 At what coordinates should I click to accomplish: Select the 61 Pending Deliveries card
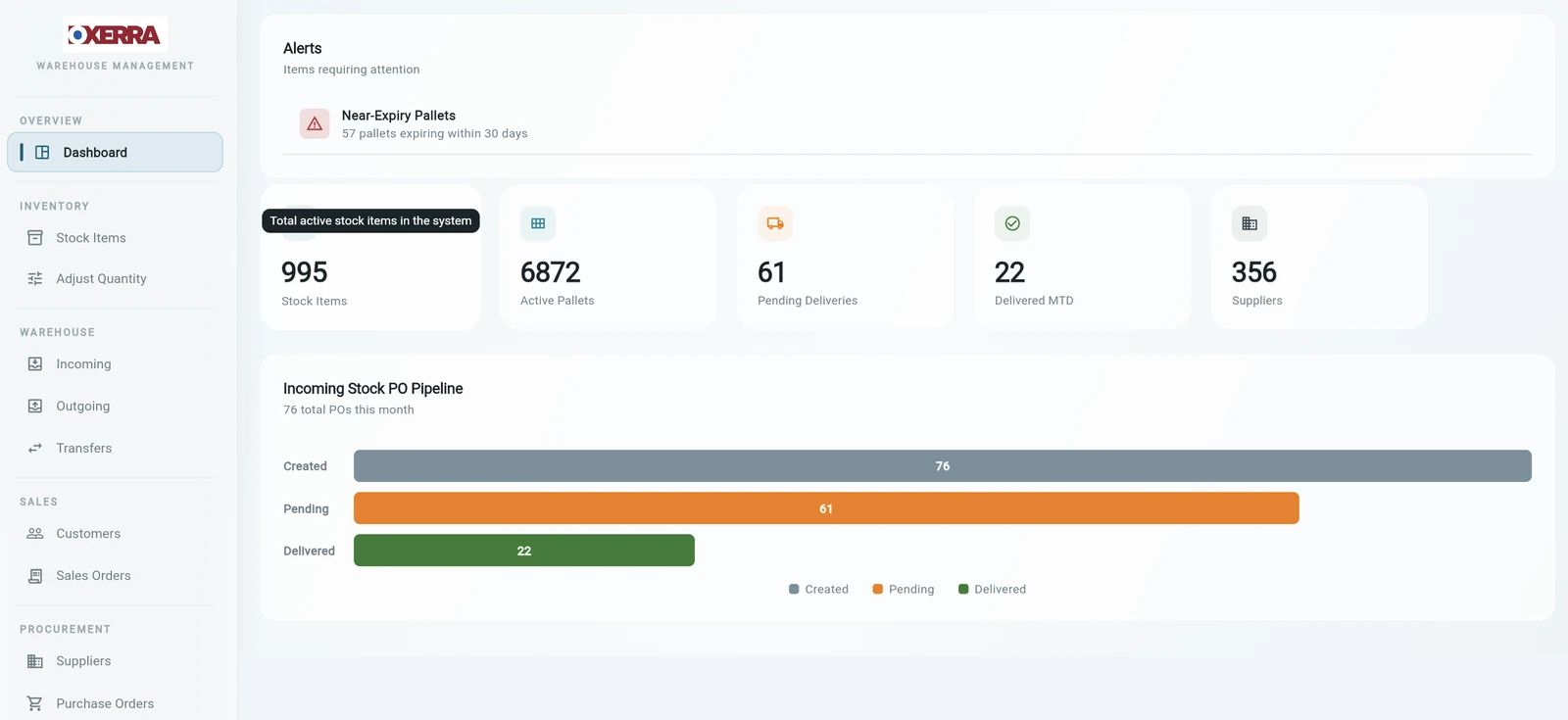[x=845, y=258]
